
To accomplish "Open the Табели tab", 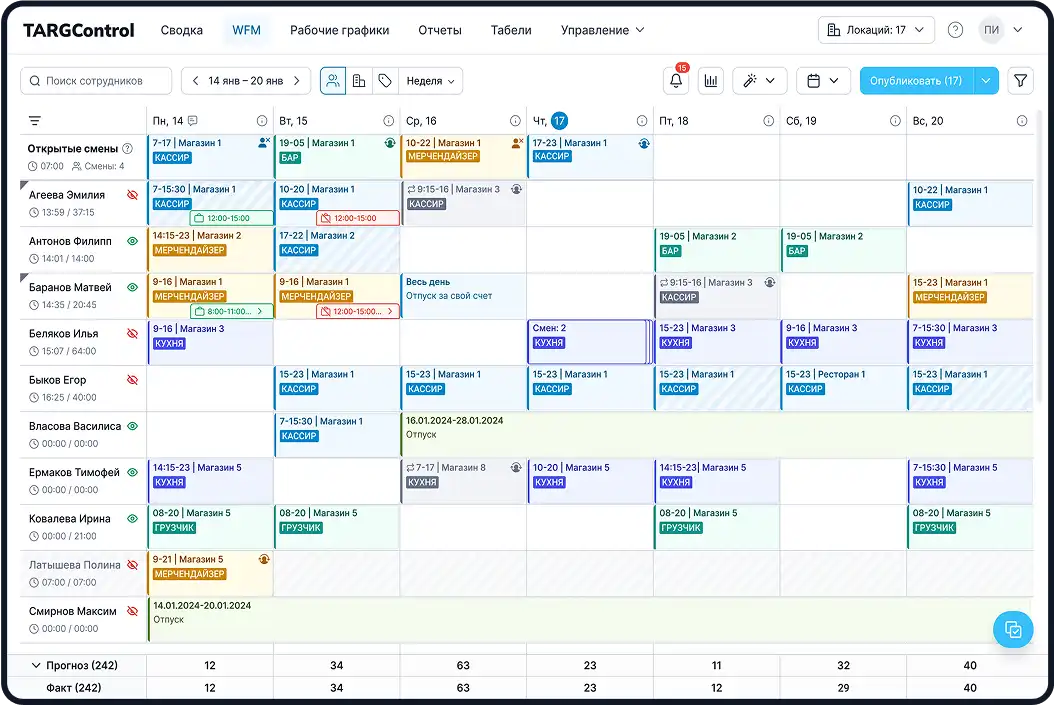I will [x=511, y=30].
